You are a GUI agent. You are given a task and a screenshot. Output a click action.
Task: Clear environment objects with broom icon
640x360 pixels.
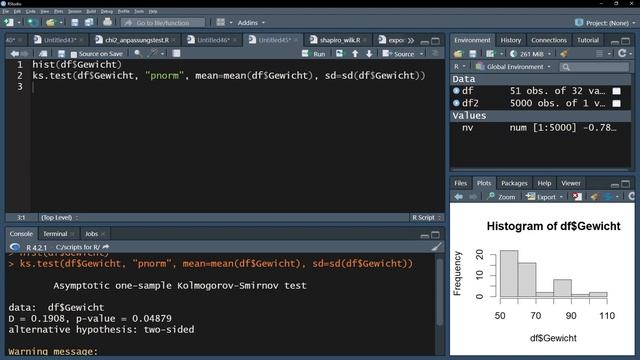pyautogui.click(x=564, y=53)
